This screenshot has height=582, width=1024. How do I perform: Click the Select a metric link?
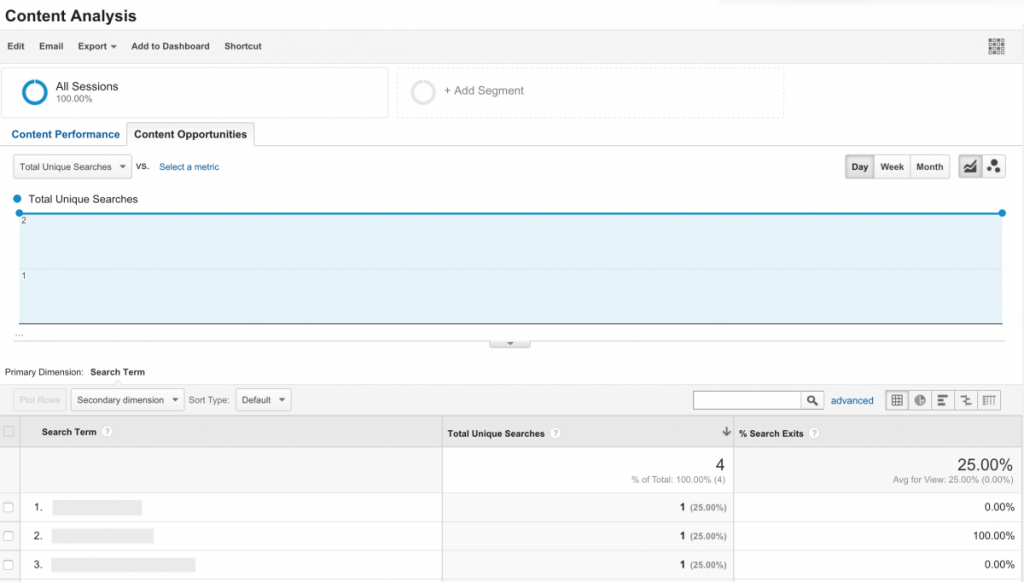[x=189, y=167]
